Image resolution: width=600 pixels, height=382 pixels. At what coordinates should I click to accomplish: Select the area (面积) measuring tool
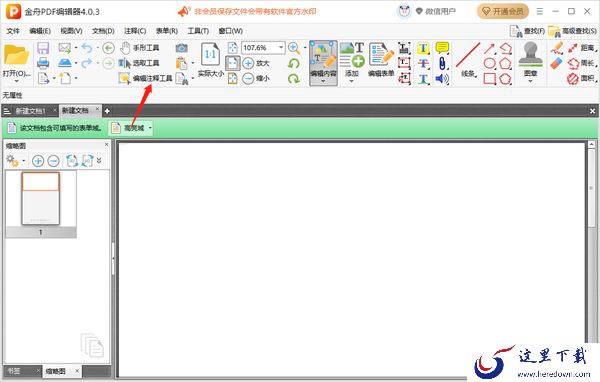pos(582,79)
